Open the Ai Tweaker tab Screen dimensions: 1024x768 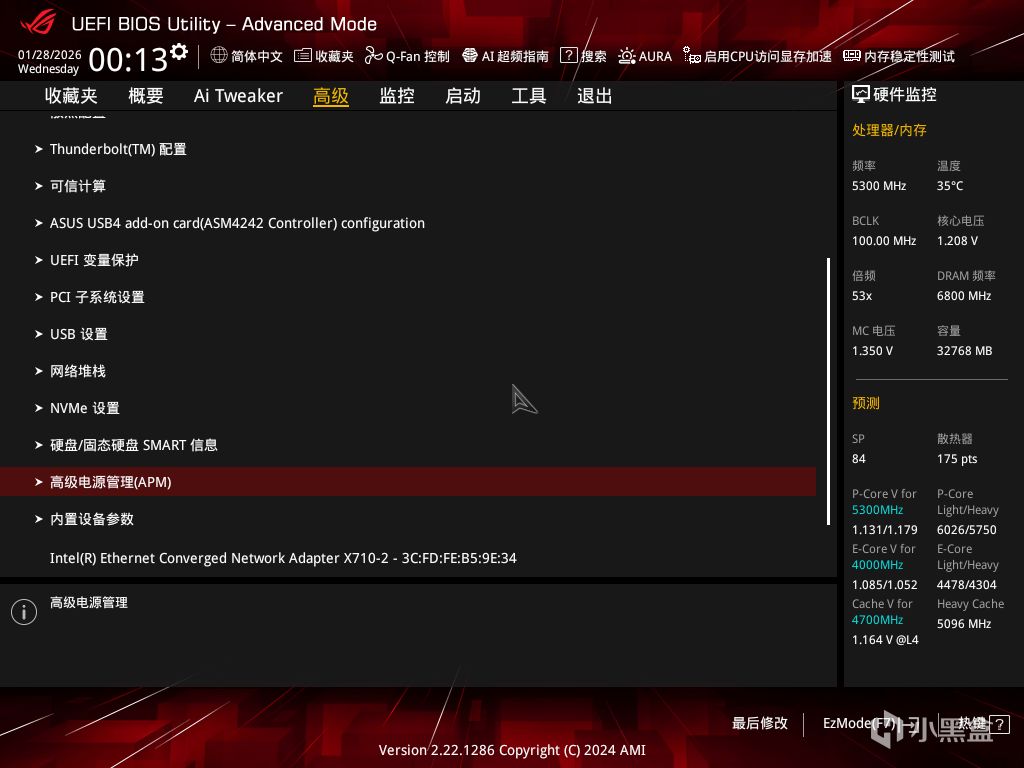(238, 96)
